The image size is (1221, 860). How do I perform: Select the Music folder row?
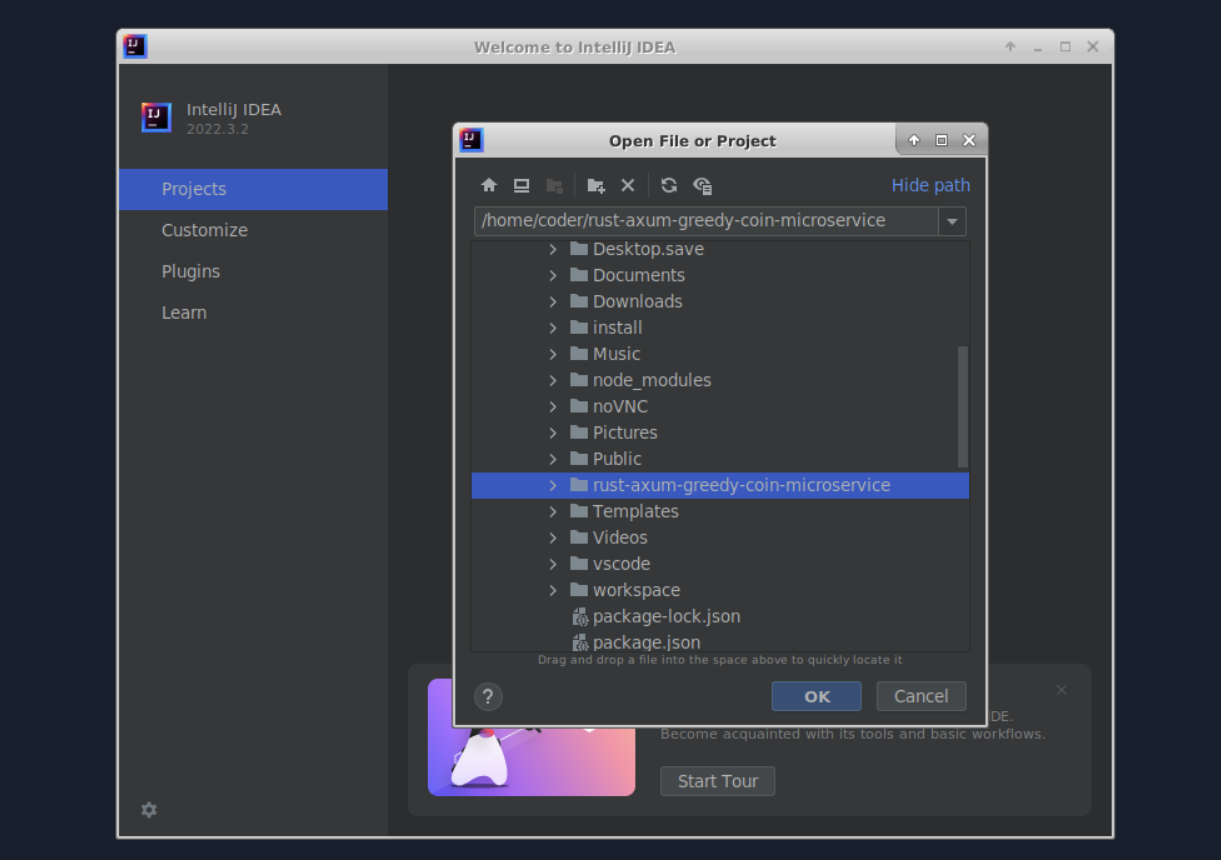[720, 353]
